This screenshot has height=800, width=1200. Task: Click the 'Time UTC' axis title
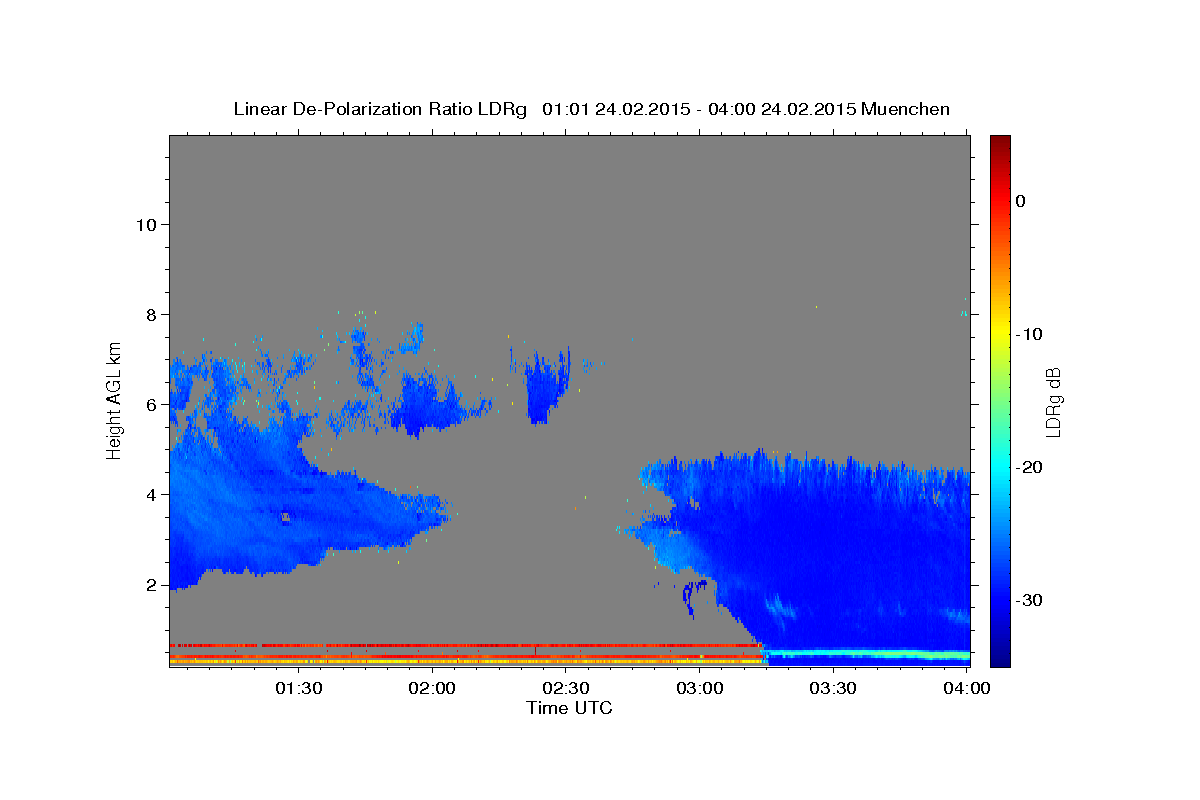pos(569,708)
